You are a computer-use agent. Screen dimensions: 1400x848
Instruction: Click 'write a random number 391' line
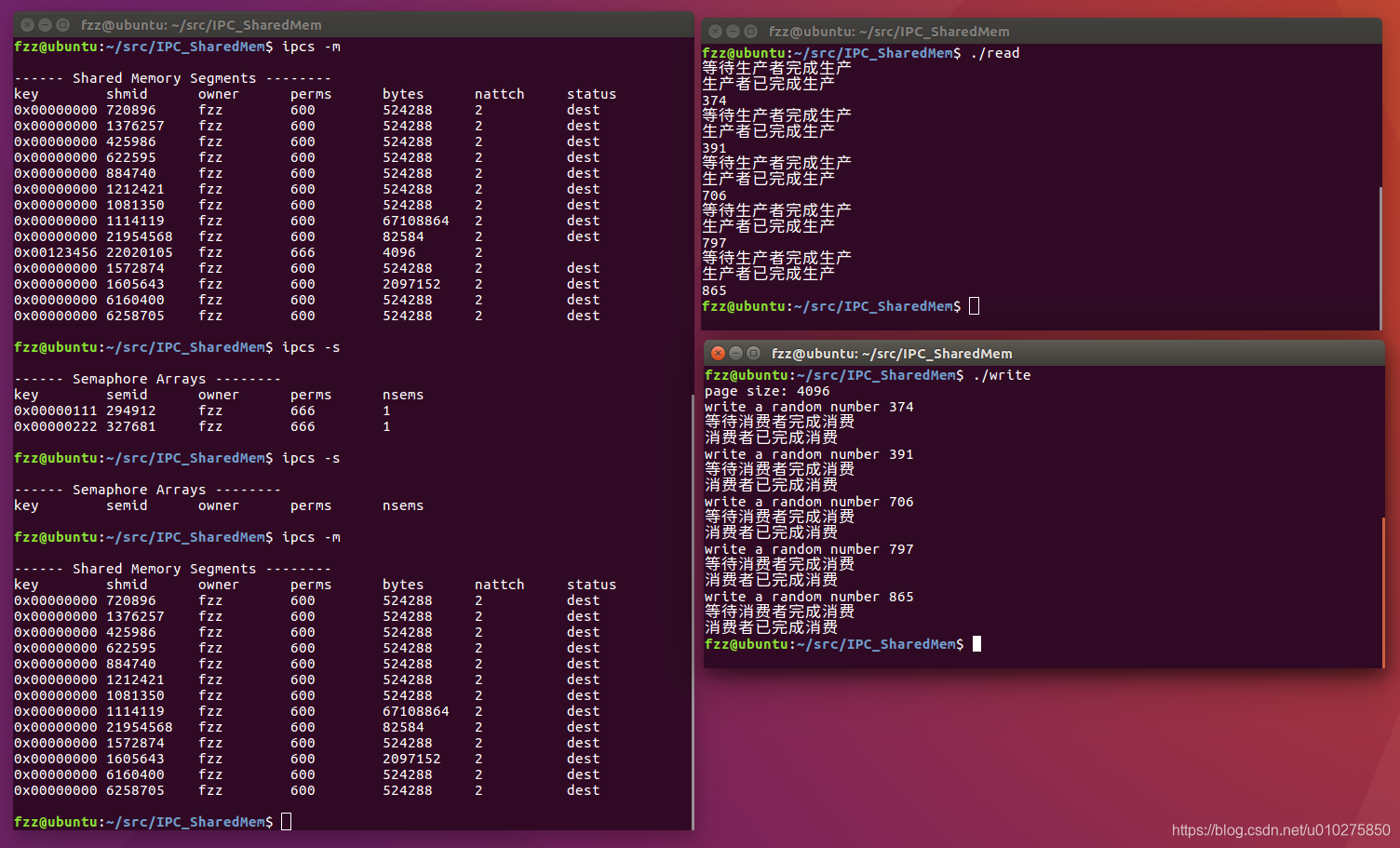click(x=809, y=454)
